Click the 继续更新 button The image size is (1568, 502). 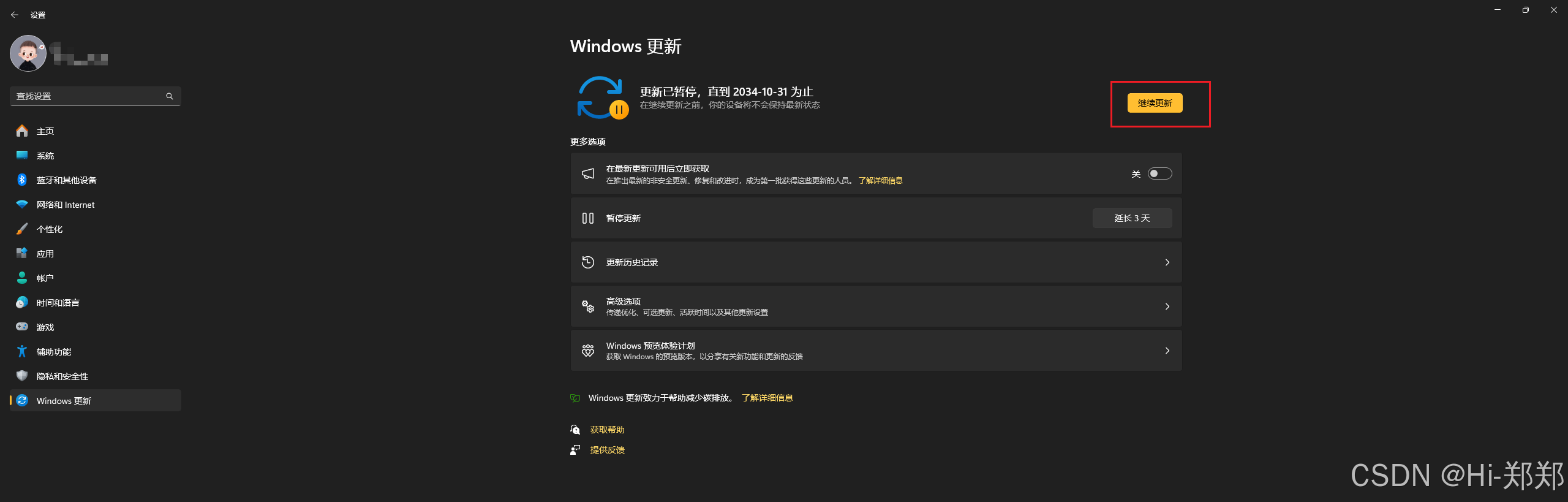[1155, 103]
